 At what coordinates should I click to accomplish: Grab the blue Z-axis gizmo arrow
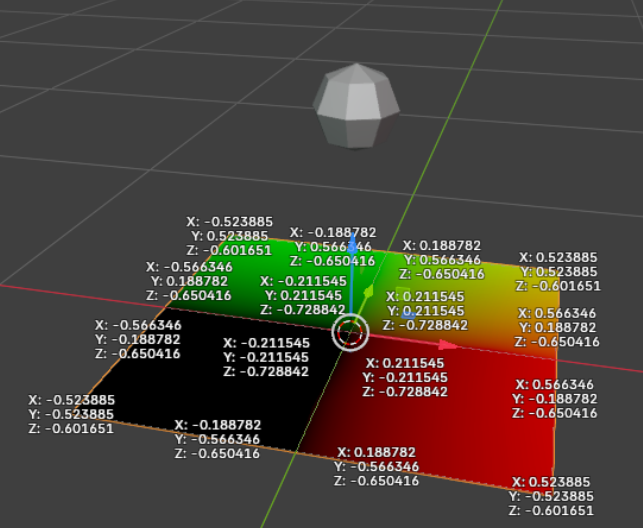[352, 243]
